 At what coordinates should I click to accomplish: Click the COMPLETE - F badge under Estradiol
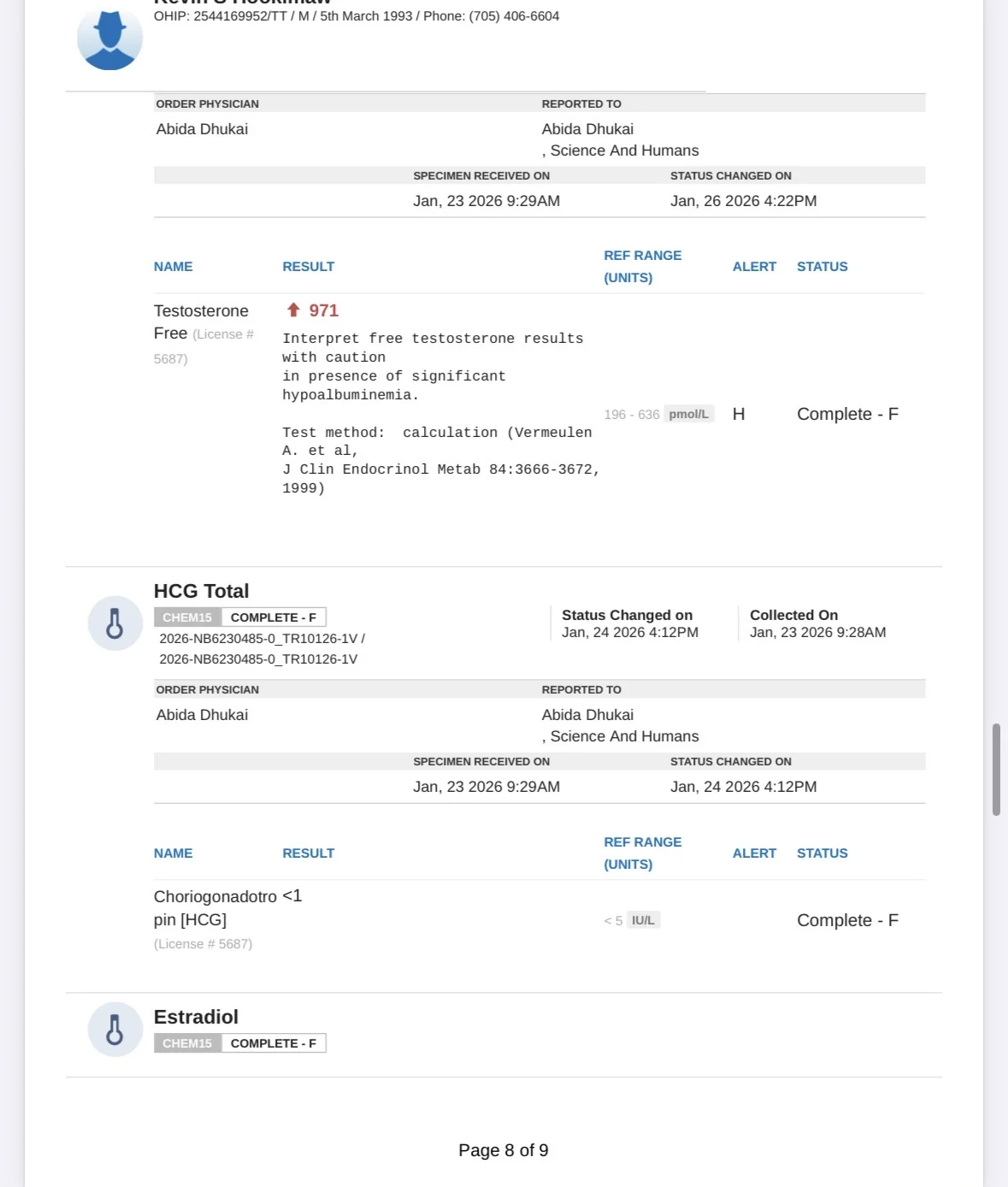point(274,1043)
